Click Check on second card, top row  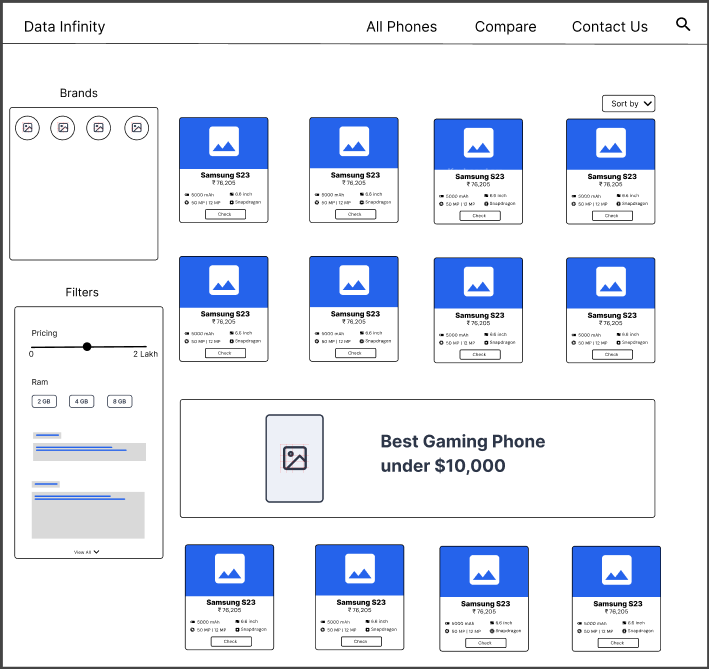point(355,214)
